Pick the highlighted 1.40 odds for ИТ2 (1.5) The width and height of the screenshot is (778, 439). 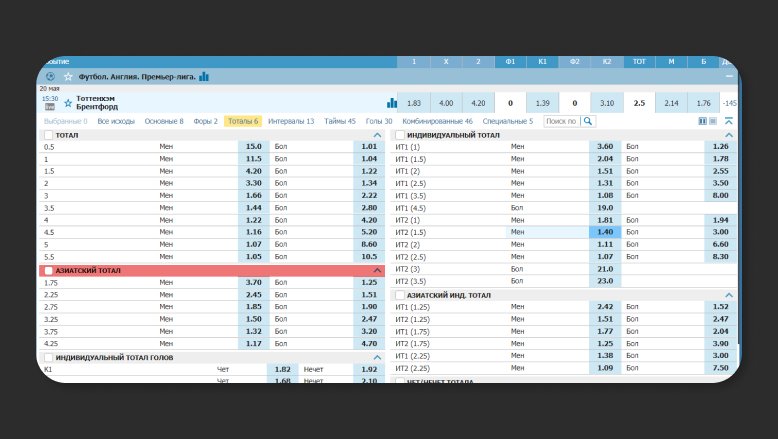pyautogui.click(x=604, y=232)
